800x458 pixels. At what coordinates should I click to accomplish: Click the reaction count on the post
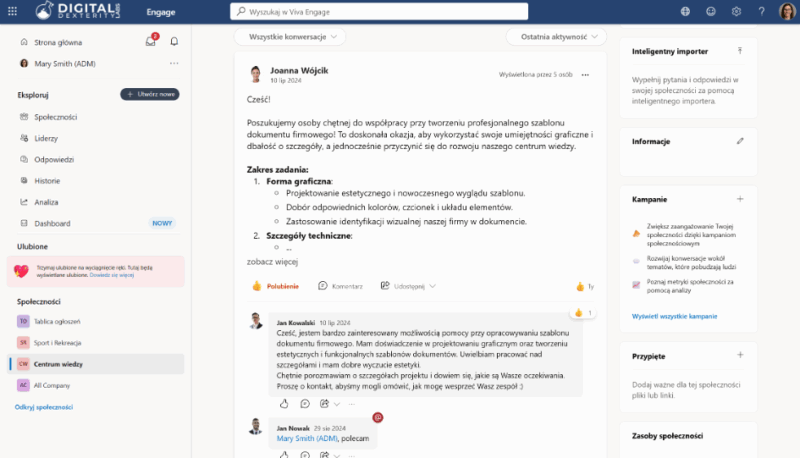click(x=585, y=286)
